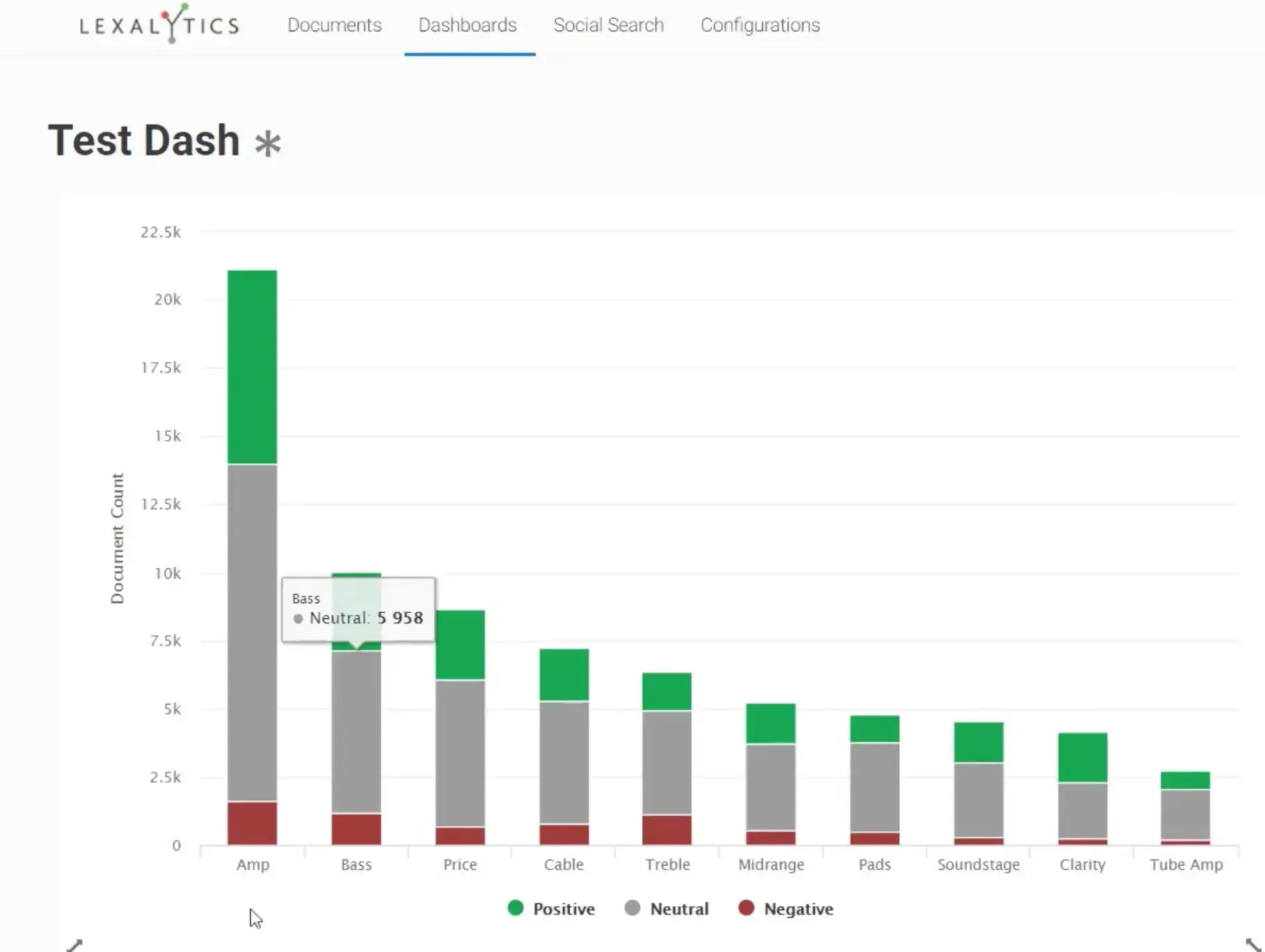This screenshot has width=1265, height=952.
Task: Click the bottom-right resize arrow icon
Action: pyautogui.click(x=1253, y=944)
